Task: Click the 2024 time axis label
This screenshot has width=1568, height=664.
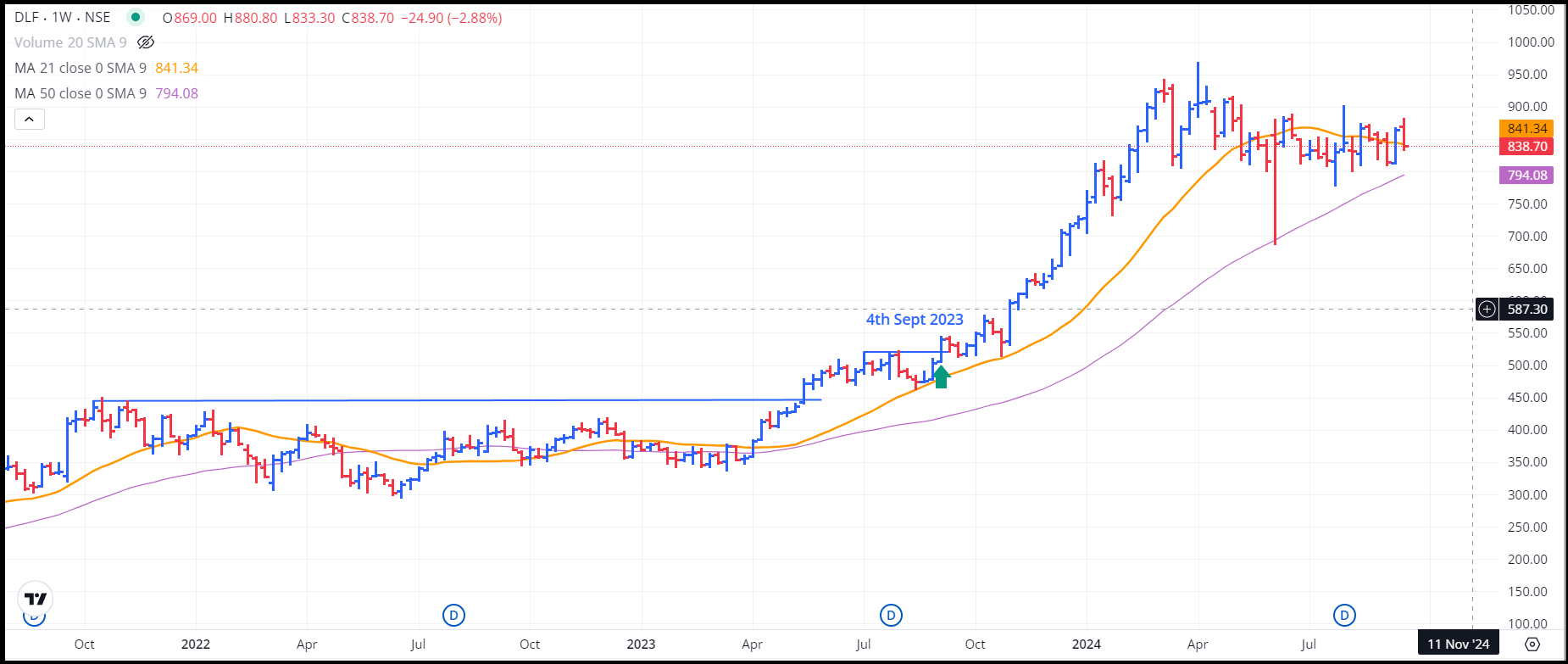Action: pyautogui.click(x=1087, y=644)
